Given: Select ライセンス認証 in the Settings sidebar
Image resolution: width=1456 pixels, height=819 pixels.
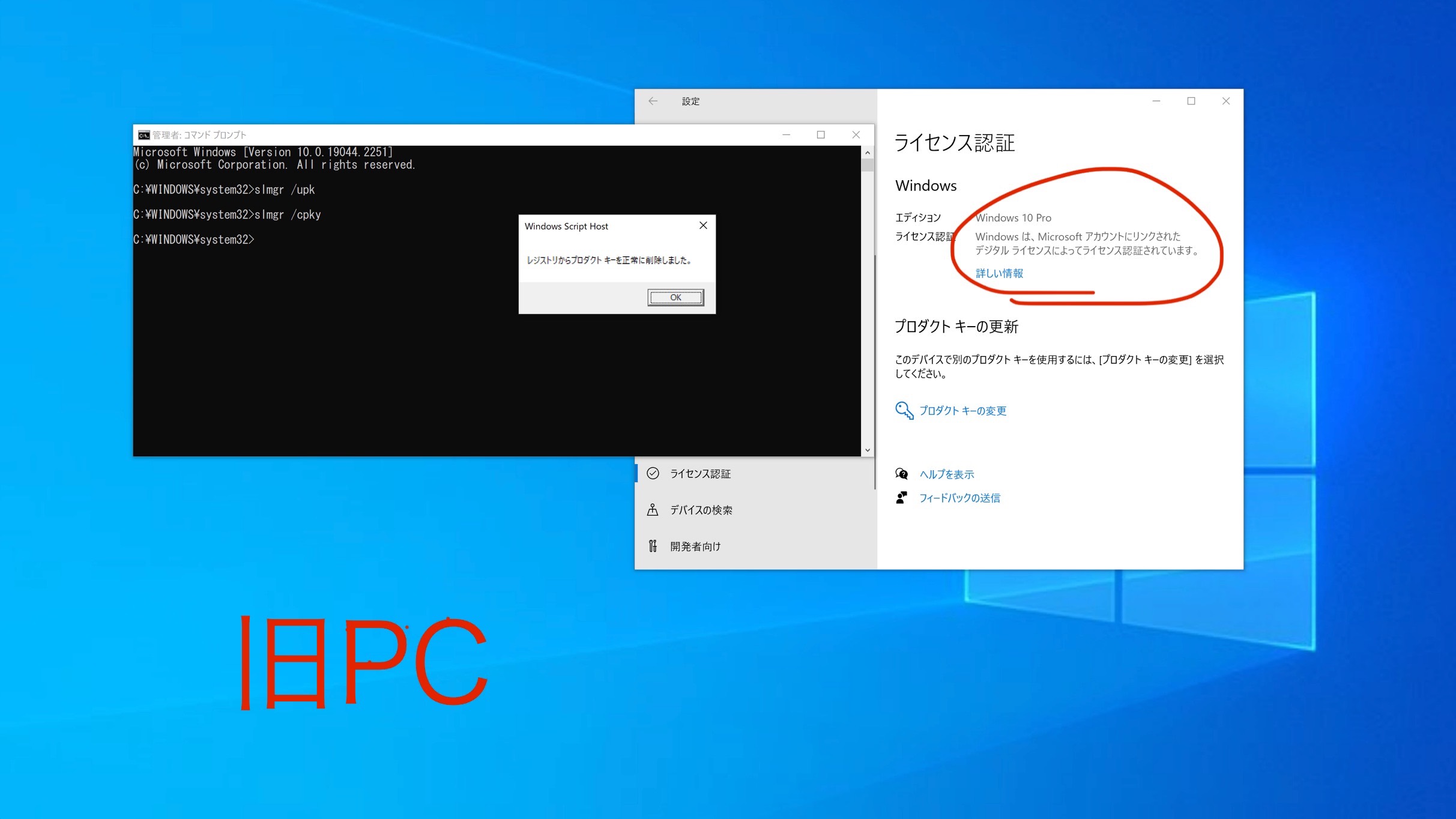Looking at the screenshot, I should click(700, 474).
